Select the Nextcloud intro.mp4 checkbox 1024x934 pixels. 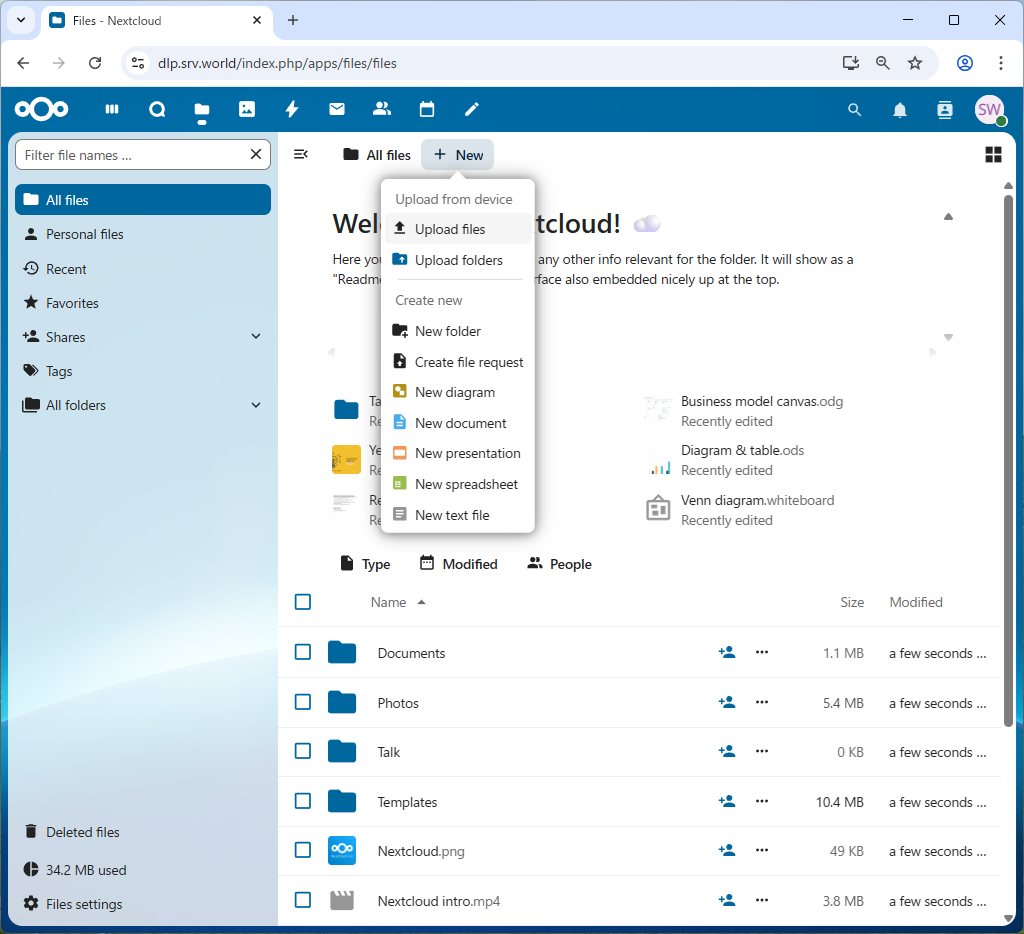pyautogui.click(x=303, y=900)
